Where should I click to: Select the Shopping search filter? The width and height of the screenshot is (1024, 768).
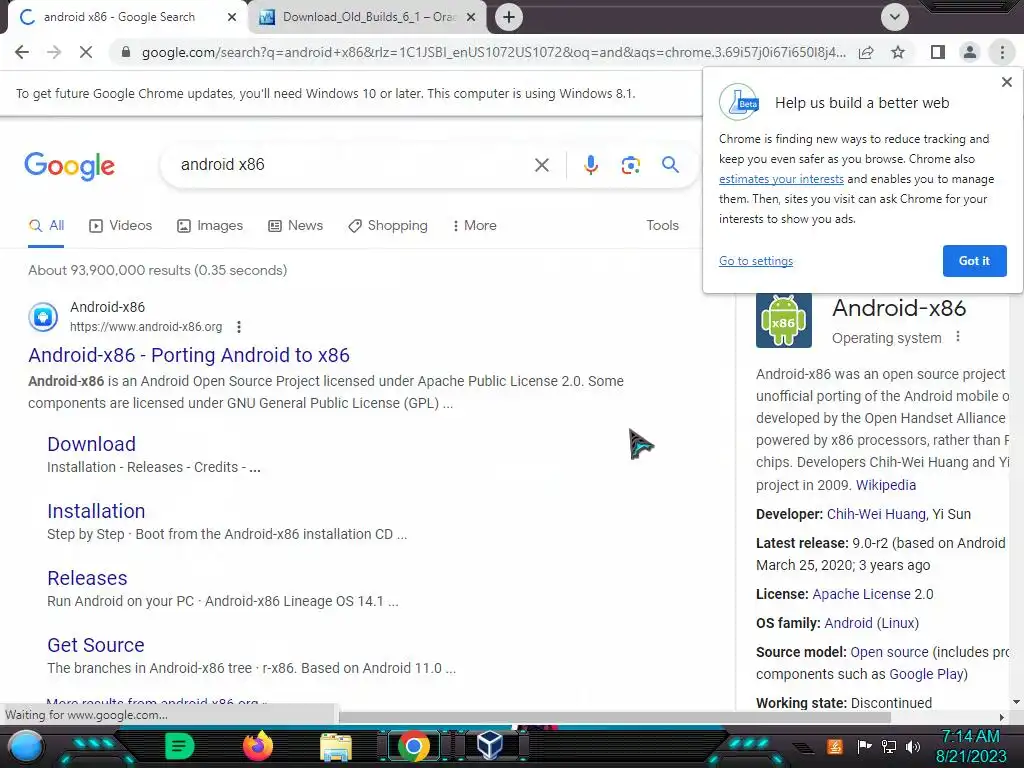[x=388, y=225]
